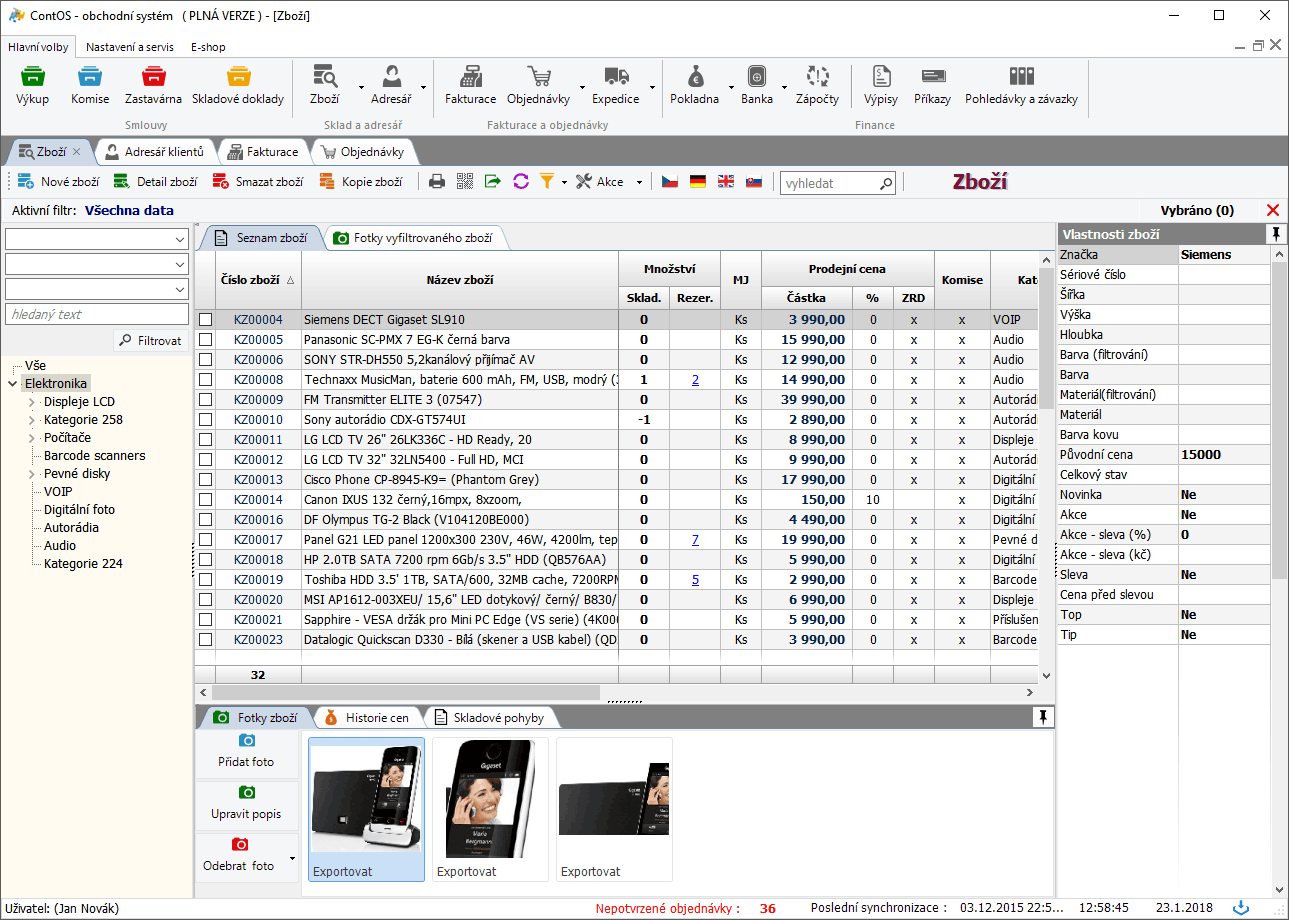Viewport: 1289px width, 920px height.
Task: Select the first Gigaset product photo
Action: (x=366, y=809)
